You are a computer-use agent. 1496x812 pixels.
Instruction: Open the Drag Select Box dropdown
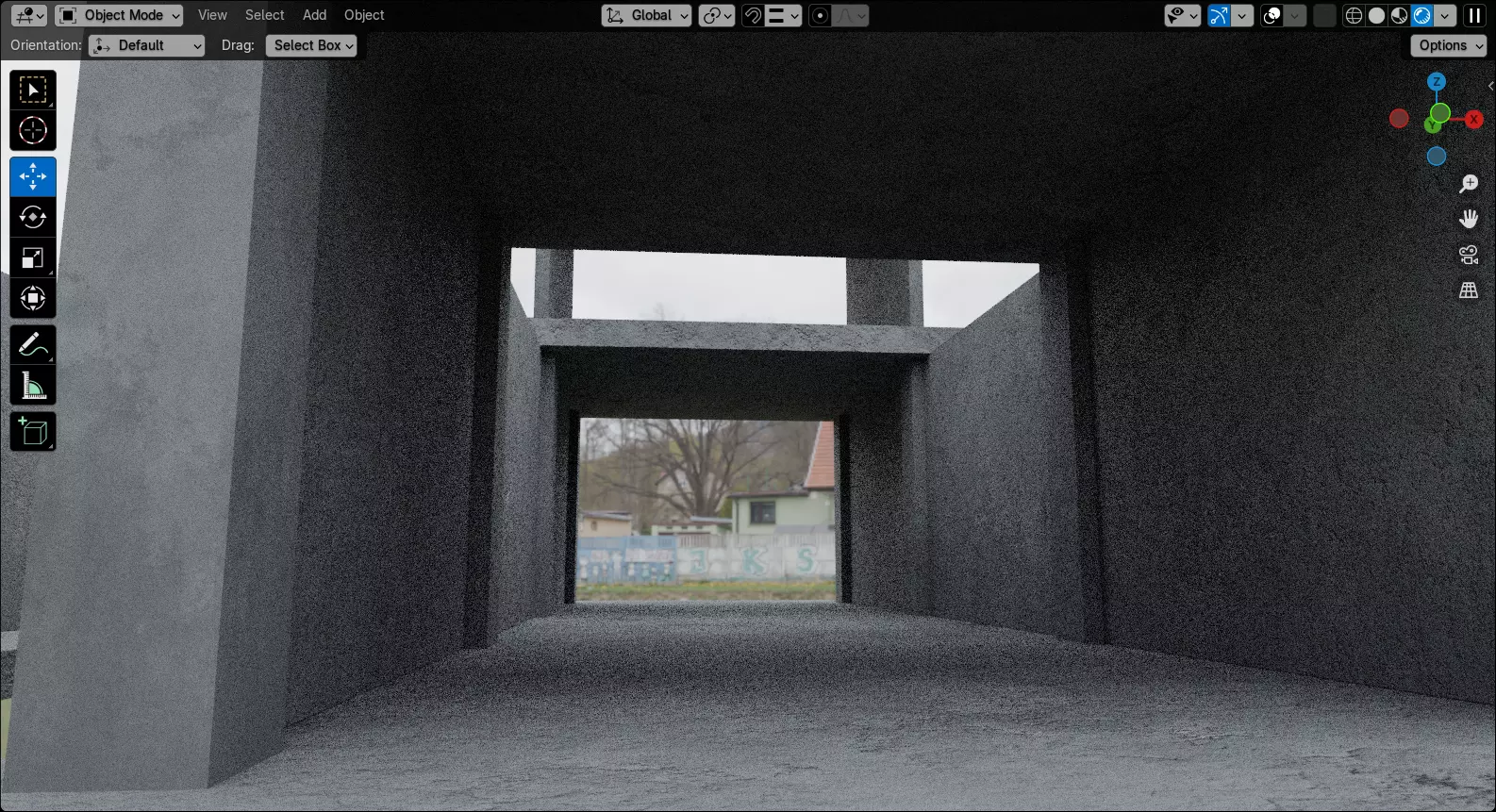click(x=311, y=45)
